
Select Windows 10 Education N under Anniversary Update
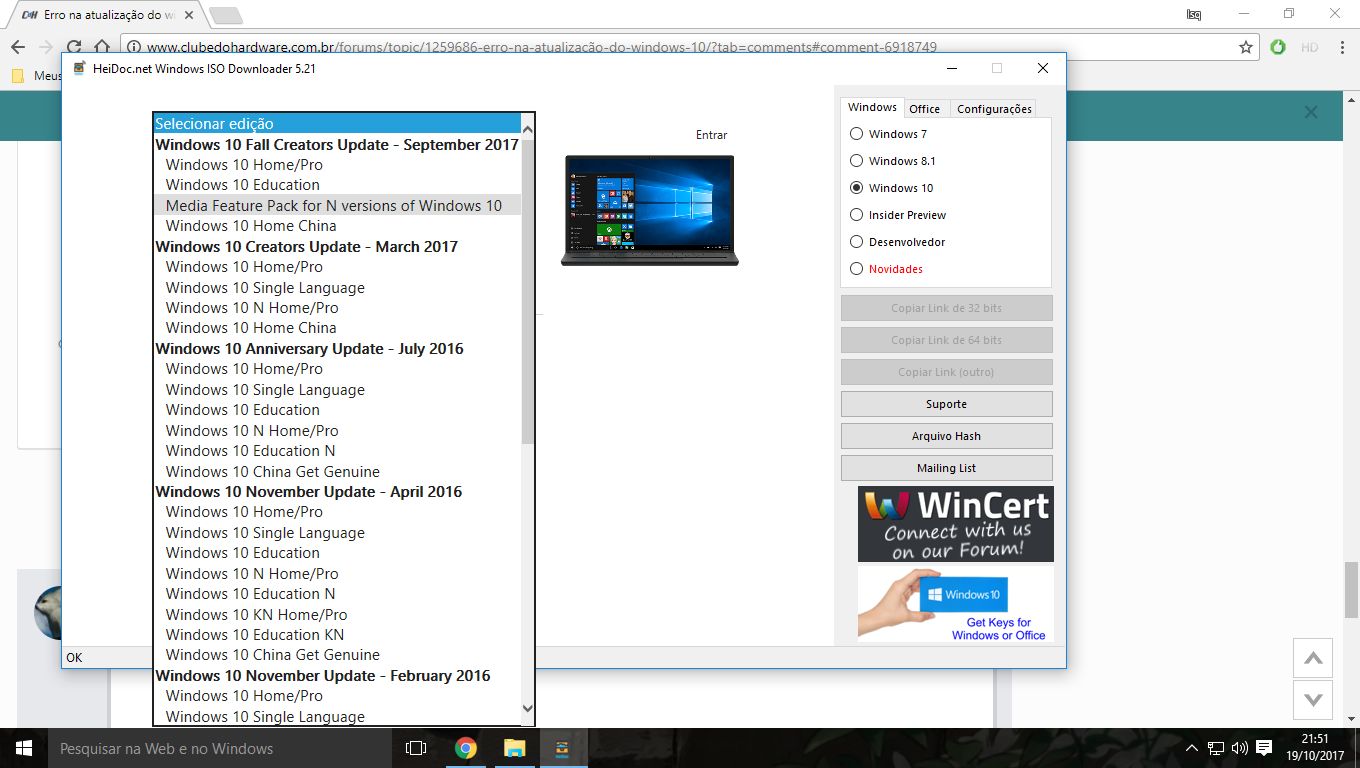point(337,451)
